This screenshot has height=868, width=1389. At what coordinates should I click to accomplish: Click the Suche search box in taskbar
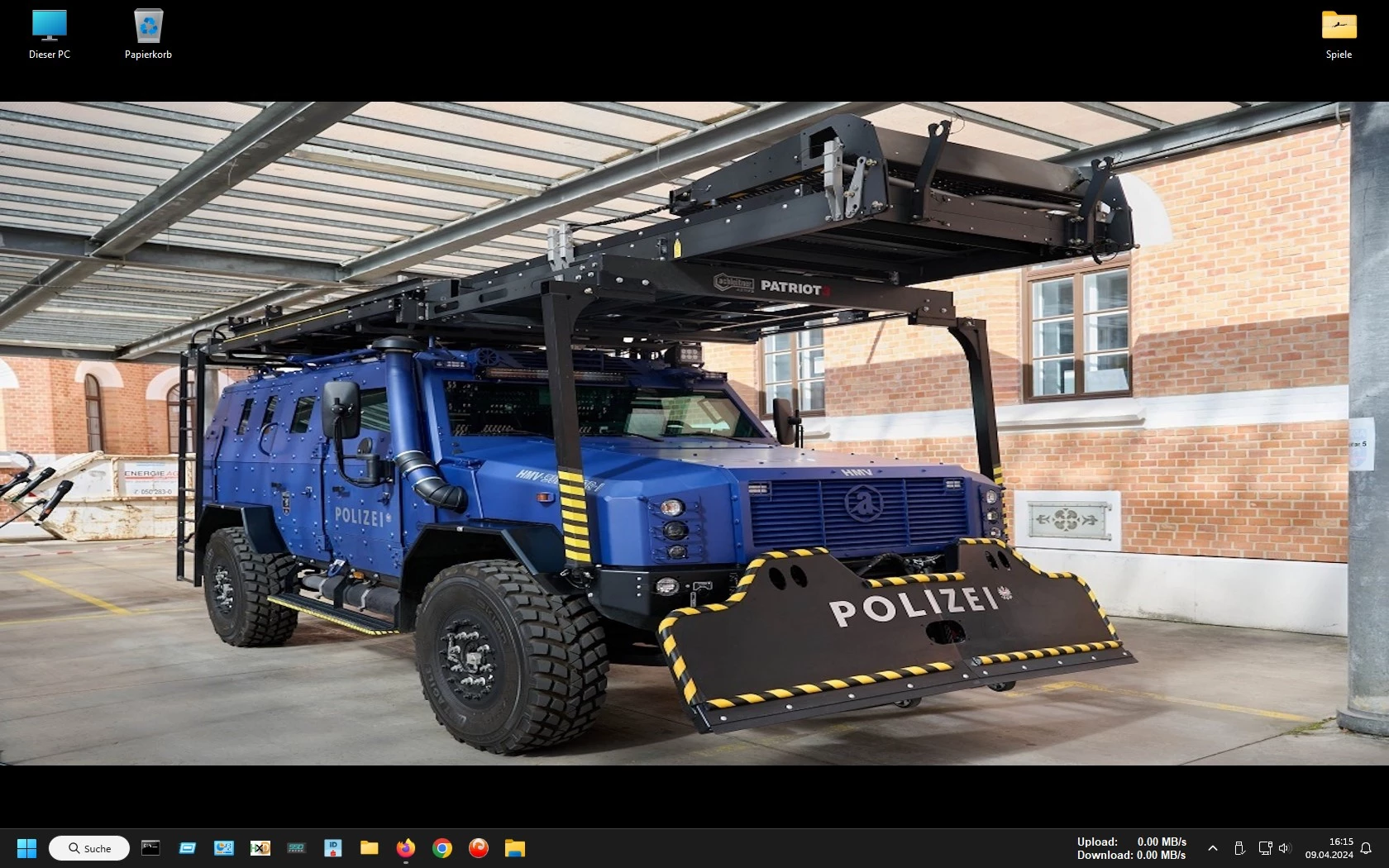tap(89, 848)
